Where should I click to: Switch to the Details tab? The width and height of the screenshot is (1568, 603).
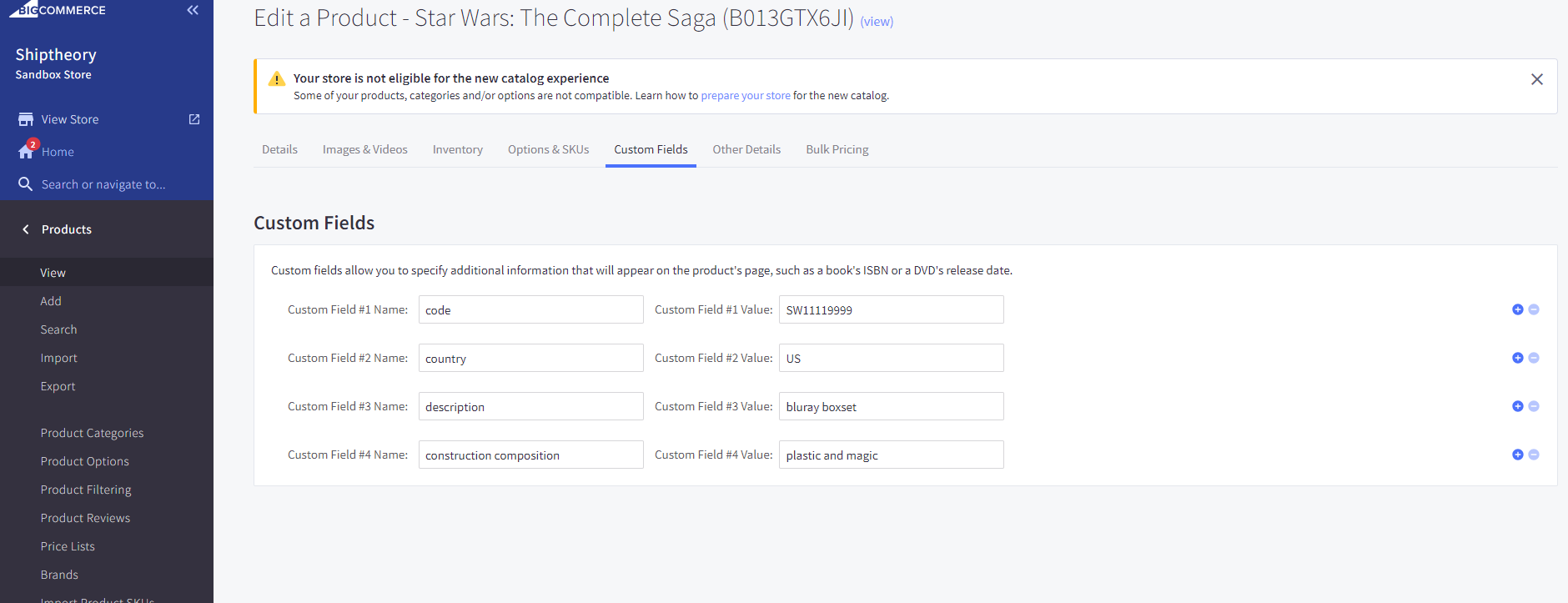coord(279,149)
